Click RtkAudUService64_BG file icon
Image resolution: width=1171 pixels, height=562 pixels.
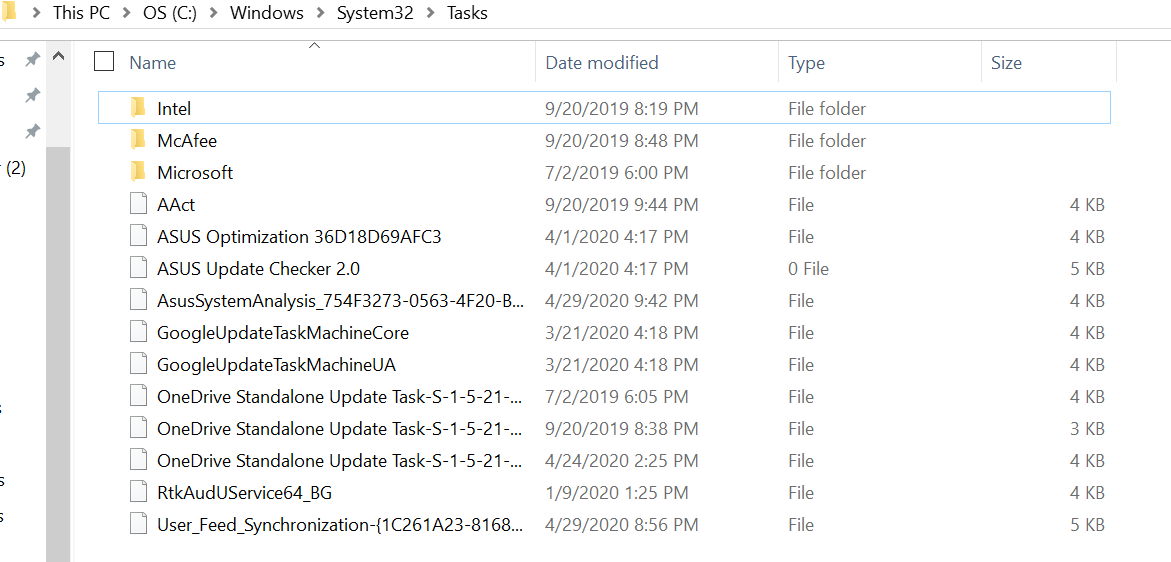[138, 493]
